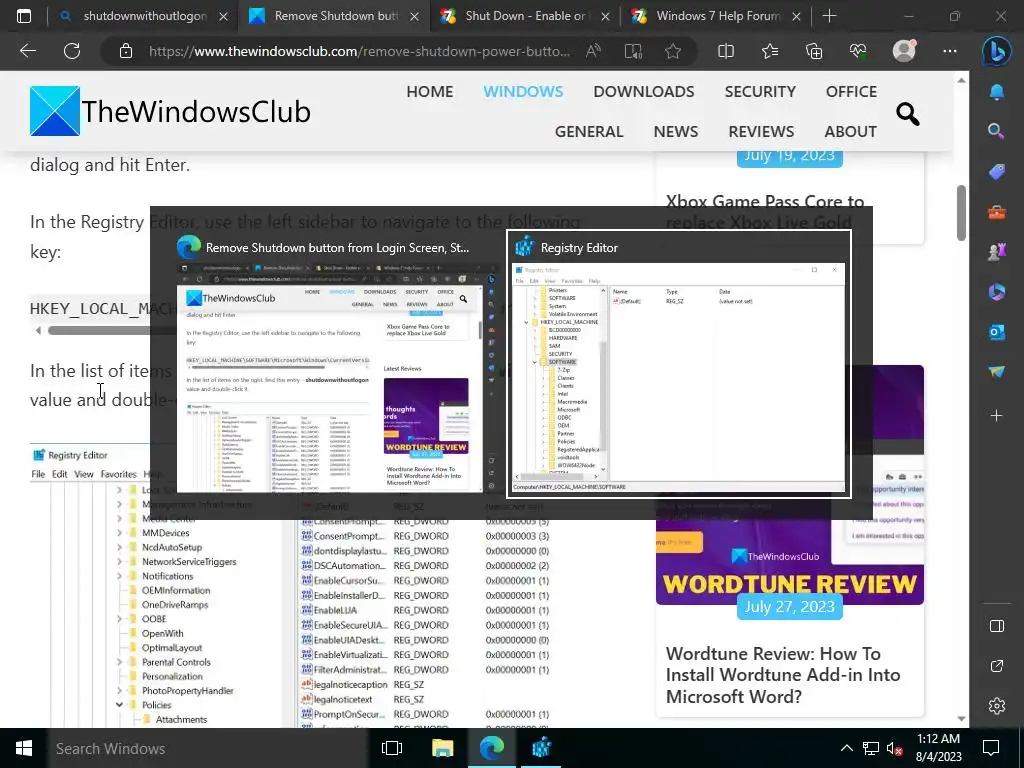The width and height of the screenshot is (1024, 768).
Task: Click the TheWindowsClub logo
Action: point(170,111)
